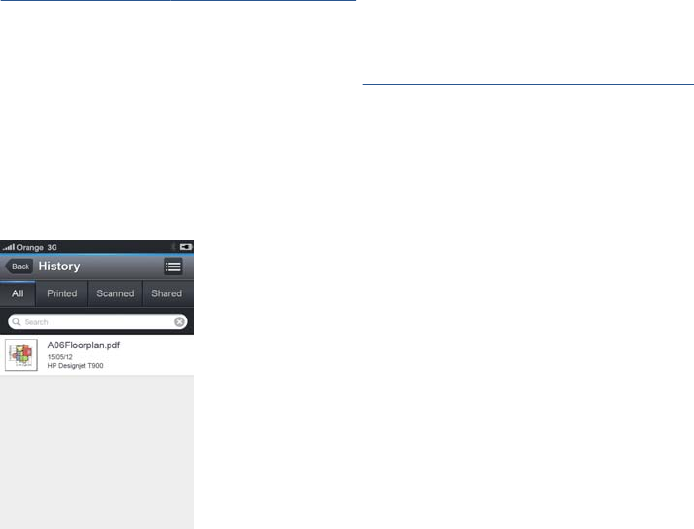
Task: Open the Shared history tab
Action: coord(167,293)
